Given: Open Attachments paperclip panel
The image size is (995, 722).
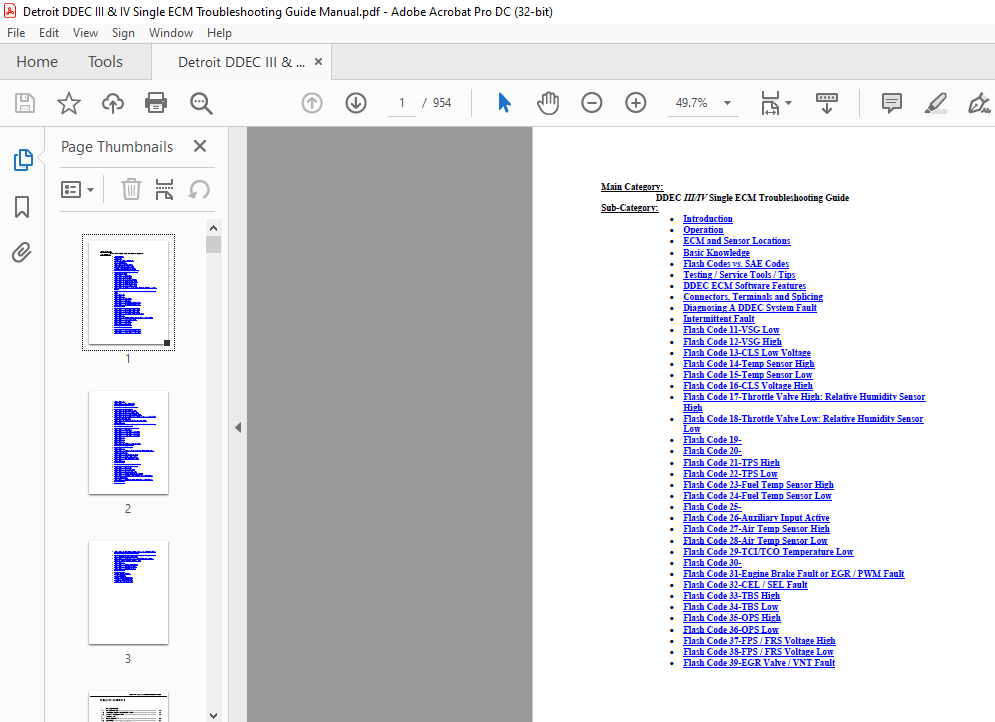Looking at the screenshot, I should [x=22, y=253].
